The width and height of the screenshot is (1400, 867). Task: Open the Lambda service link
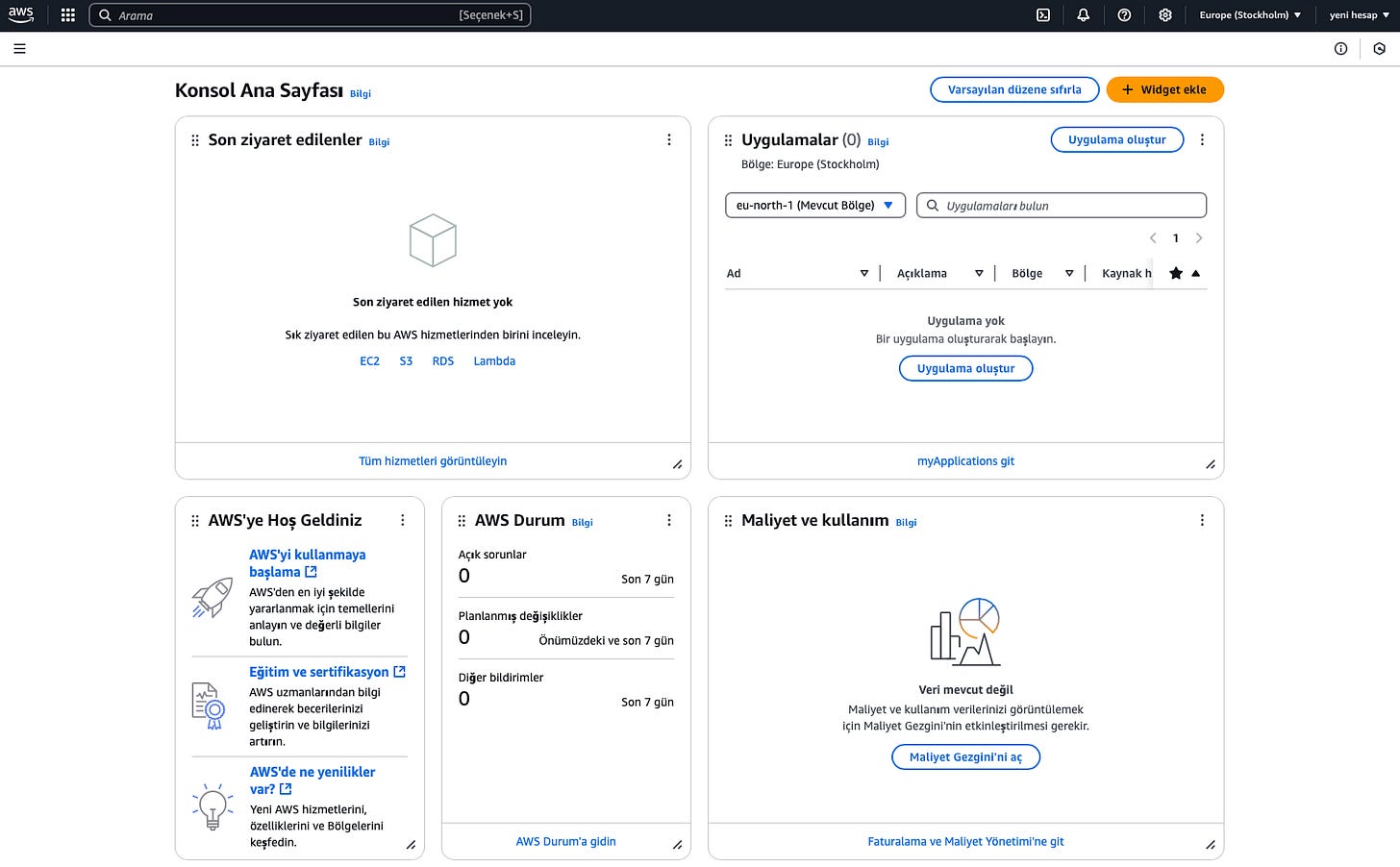494,361
